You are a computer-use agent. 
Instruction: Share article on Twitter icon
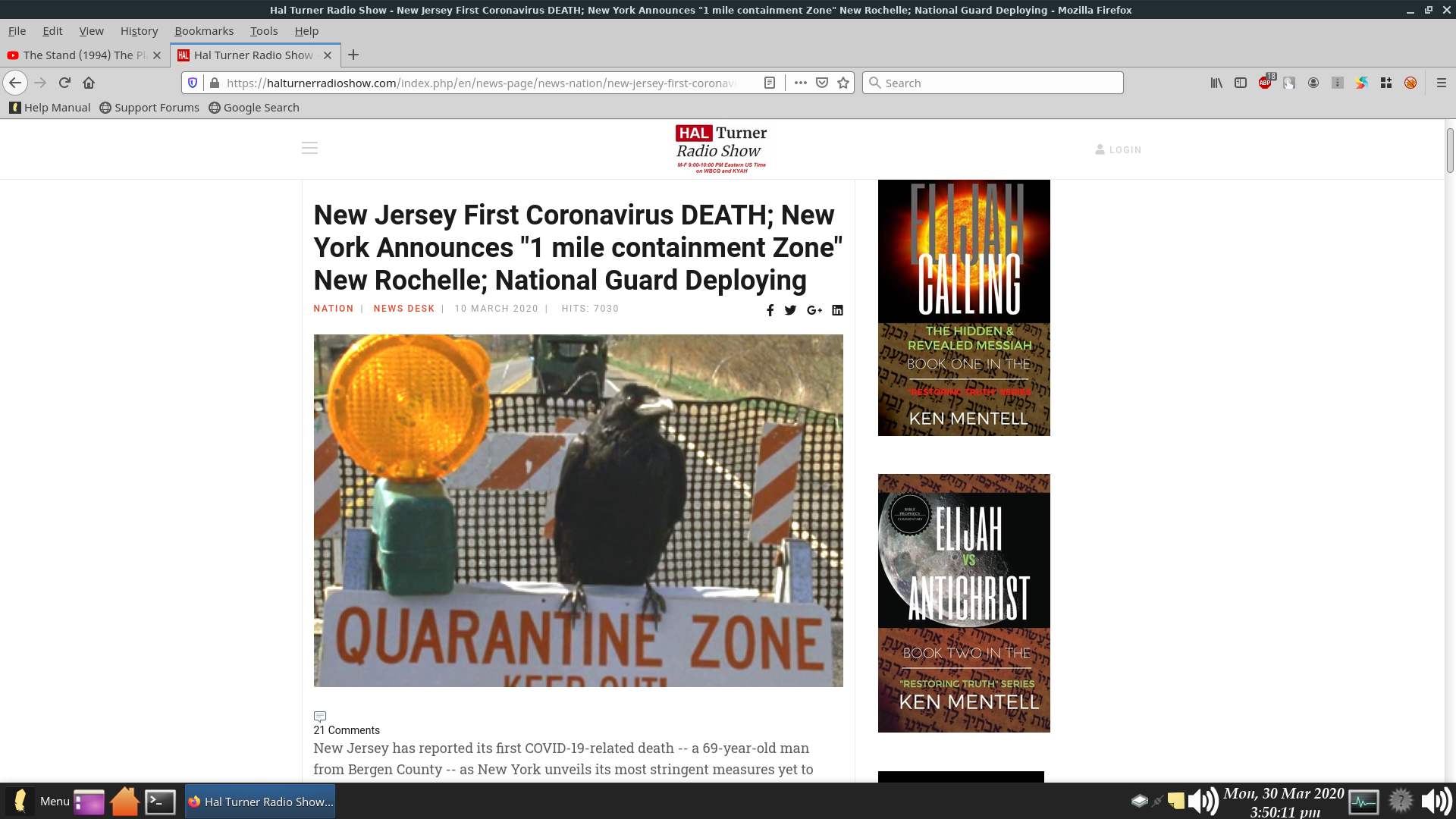coord(790,310)
